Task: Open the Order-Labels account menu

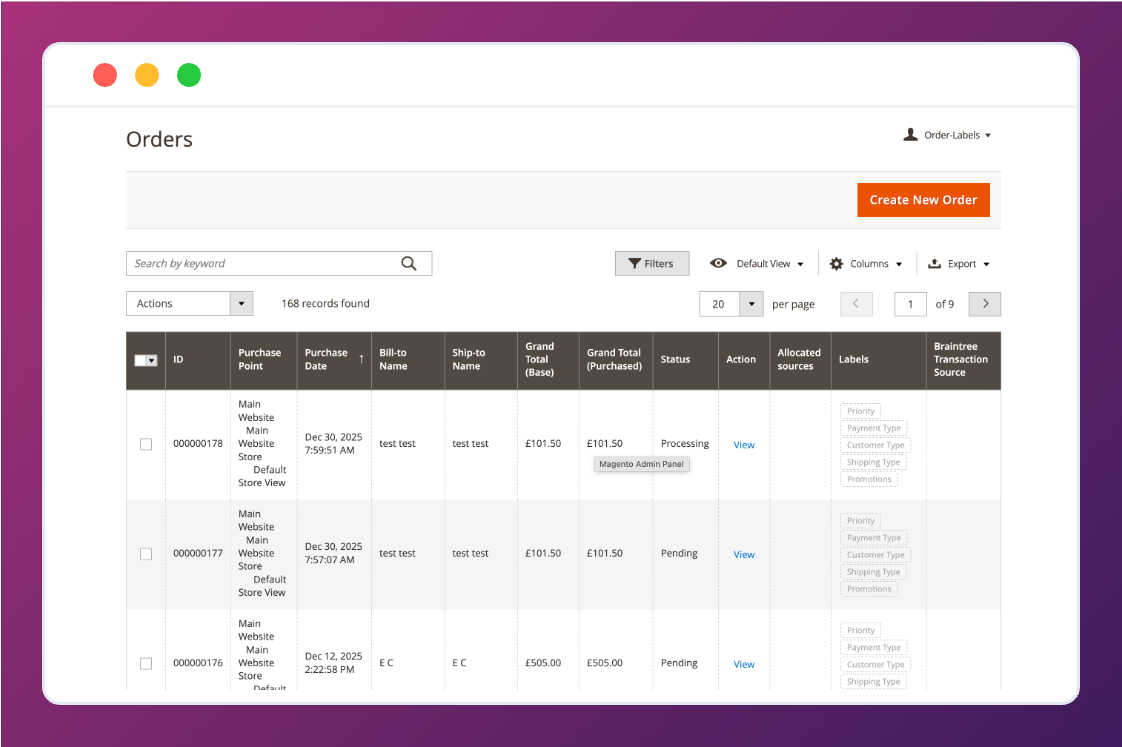Action: [947, 135]
